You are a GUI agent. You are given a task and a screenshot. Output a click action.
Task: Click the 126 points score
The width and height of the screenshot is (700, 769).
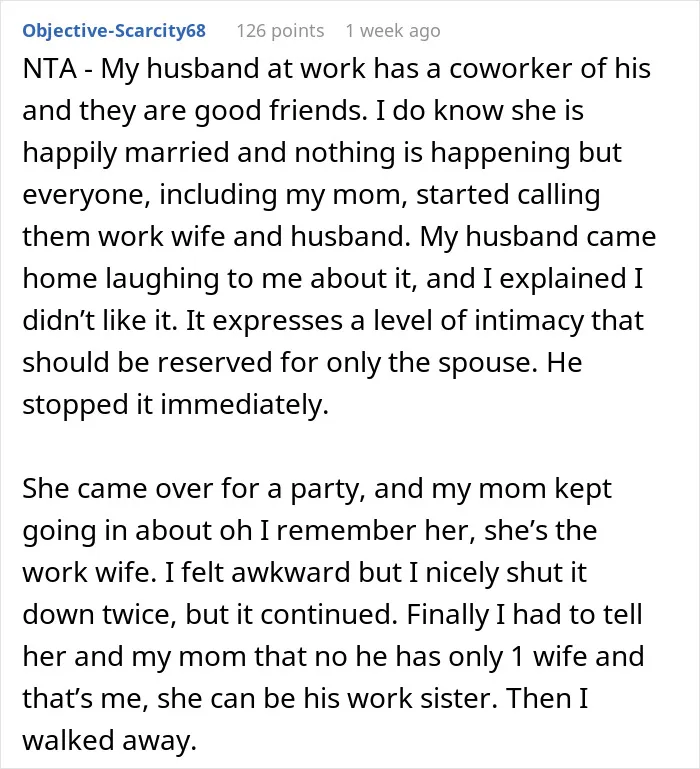click(x=280, y=31)
